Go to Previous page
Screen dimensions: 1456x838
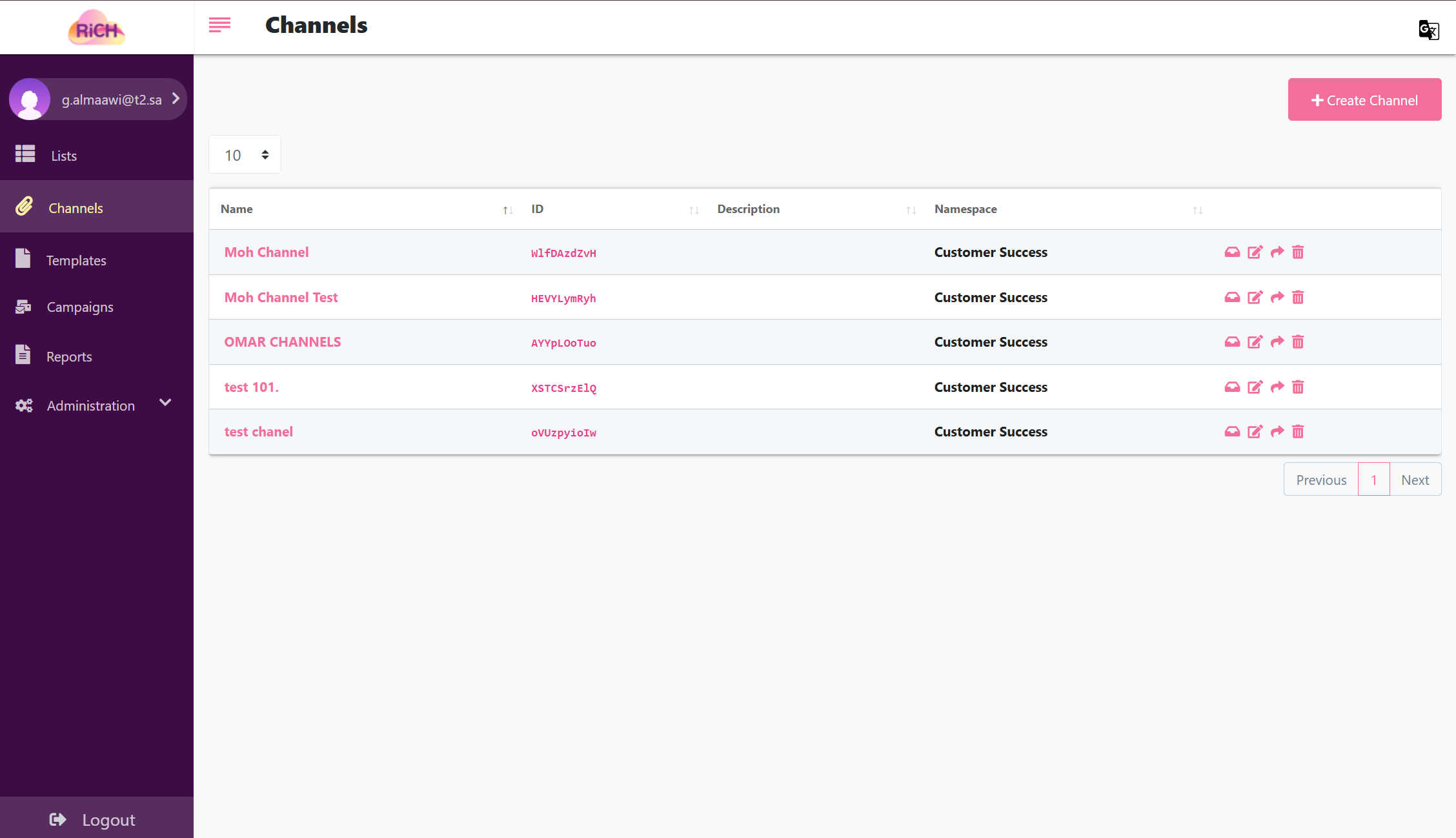pos(1321,480)
